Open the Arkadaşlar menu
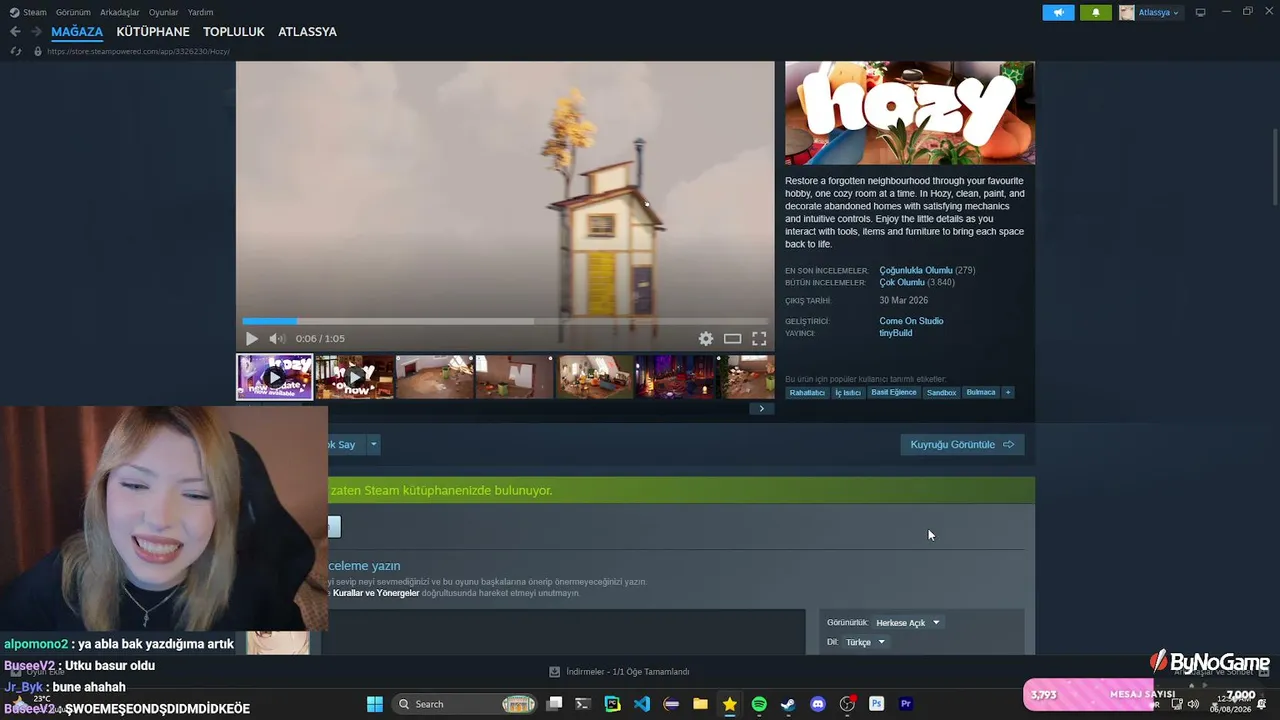The image size is (1280, 720). [x=120, y=12]
